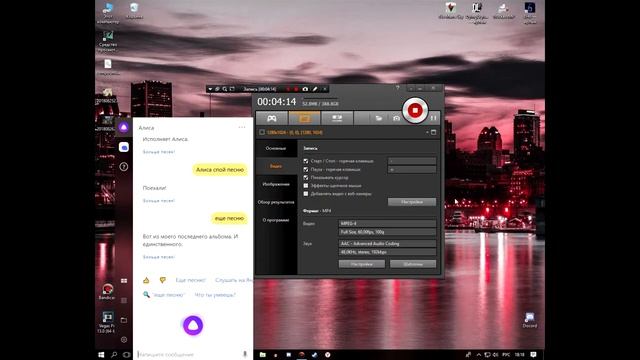Toggle the Пауза hotkey checkbox
The image size is (640, 360).
[306, 169]
